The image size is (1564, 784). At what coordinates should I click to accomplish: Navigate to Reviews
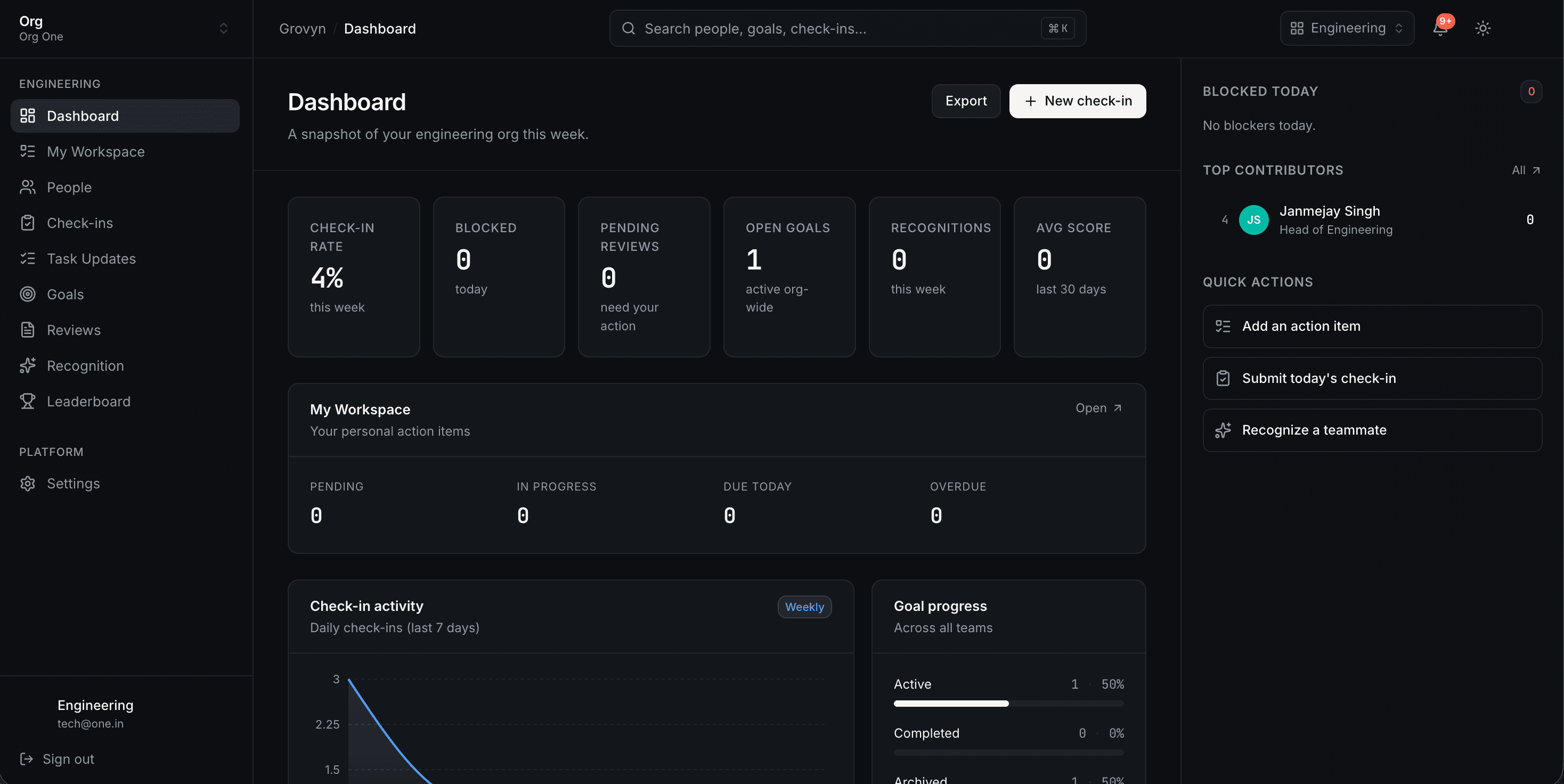point(125,330)
